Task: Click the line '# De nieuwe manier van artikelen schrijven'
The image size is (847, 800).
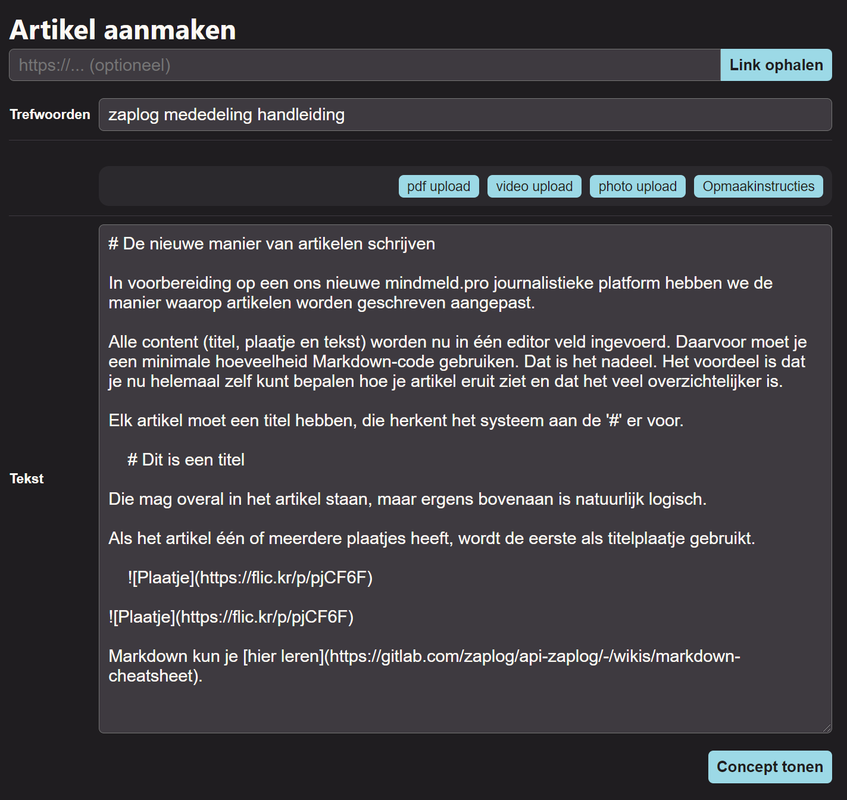Action: tap(272, 244)
